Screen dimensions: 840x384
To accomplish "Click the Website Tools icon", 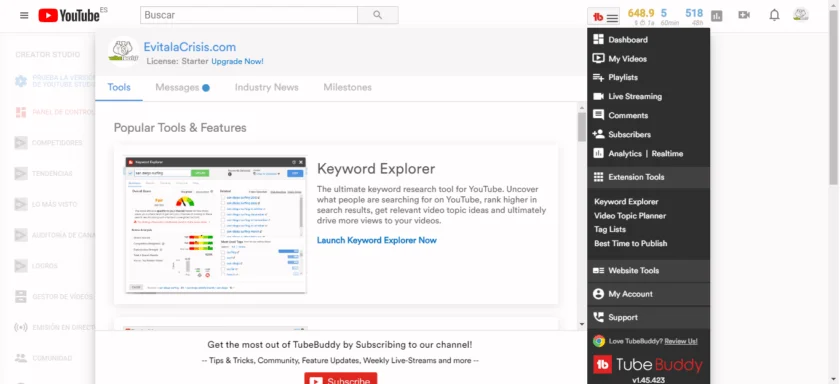I will (x=598, y=270).
